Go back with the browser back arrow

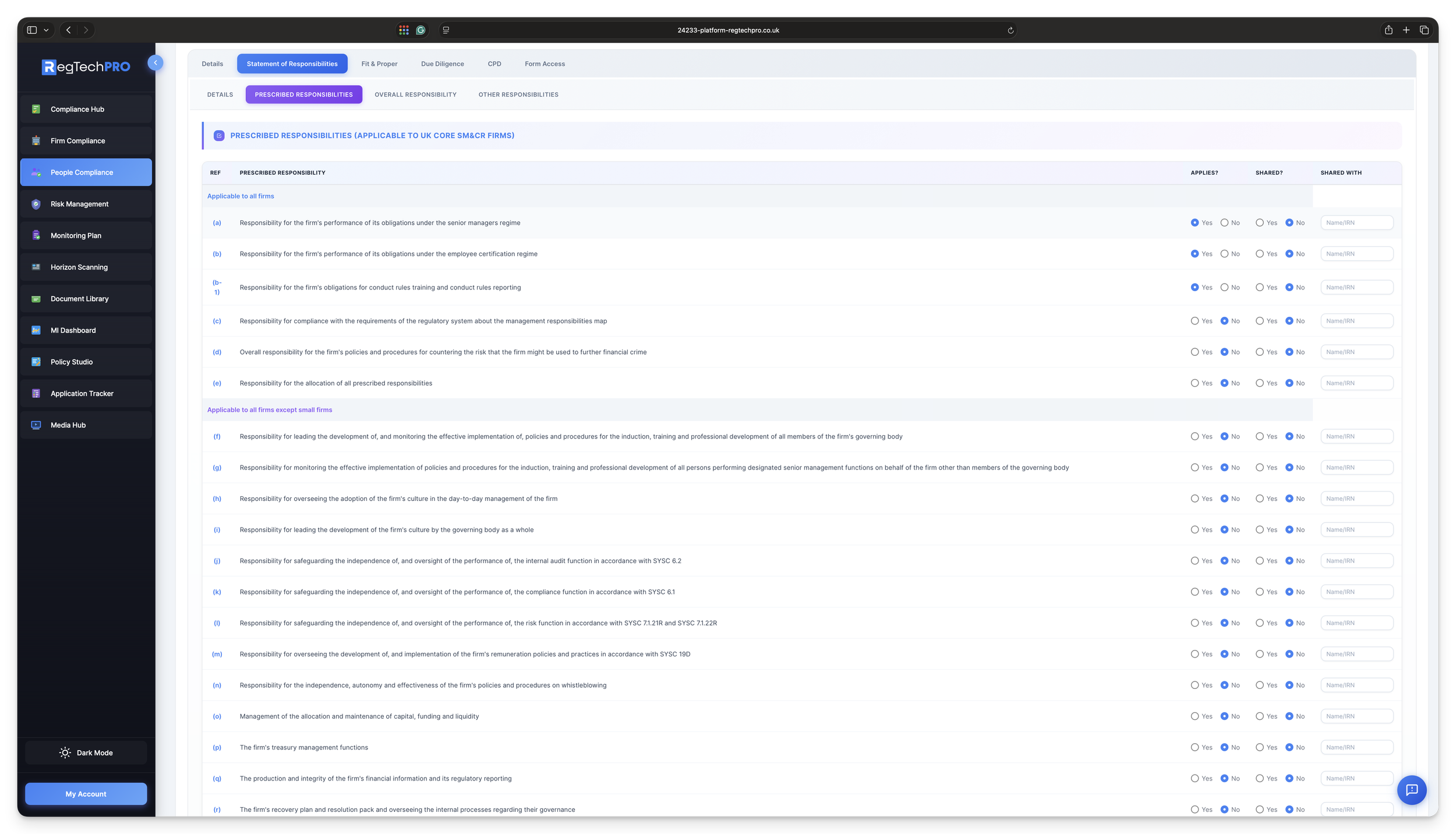(x=69, y=30)
